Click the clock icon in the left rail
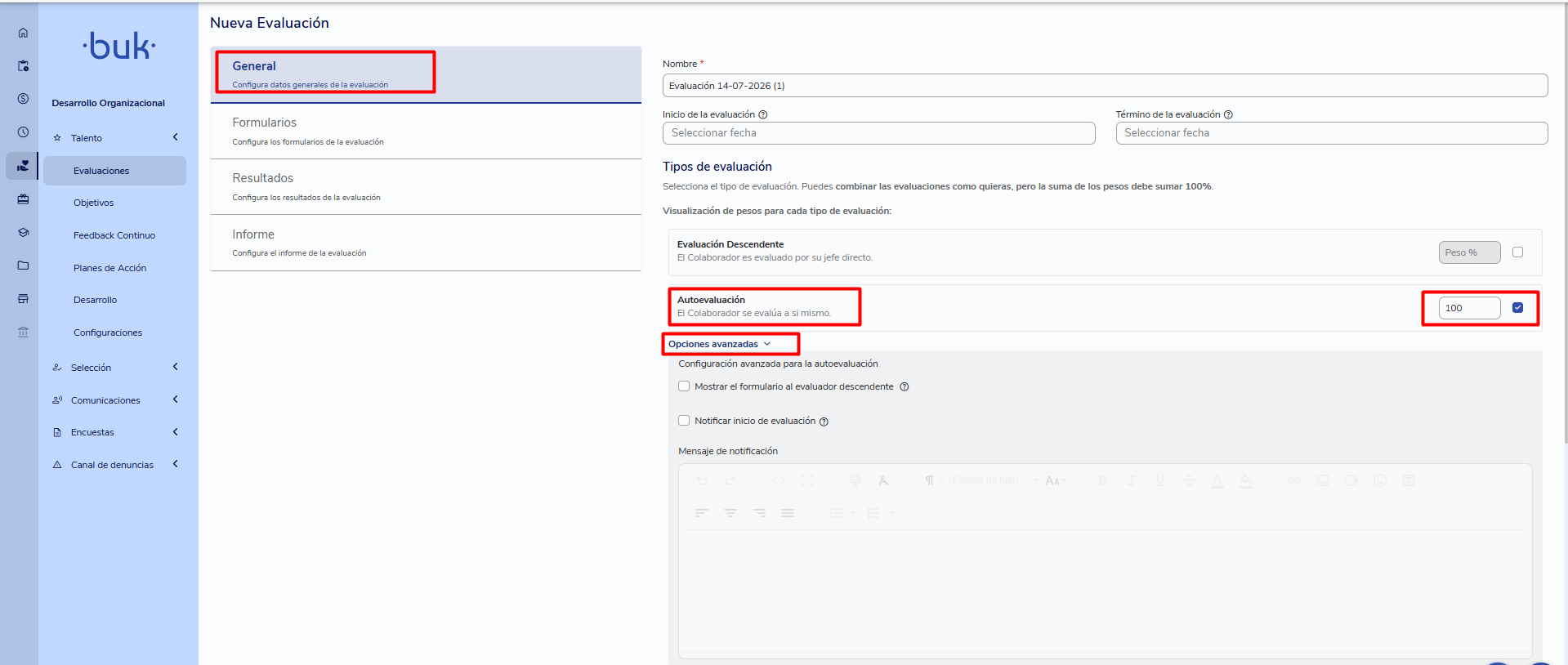1568x665 pixels. 23,132
